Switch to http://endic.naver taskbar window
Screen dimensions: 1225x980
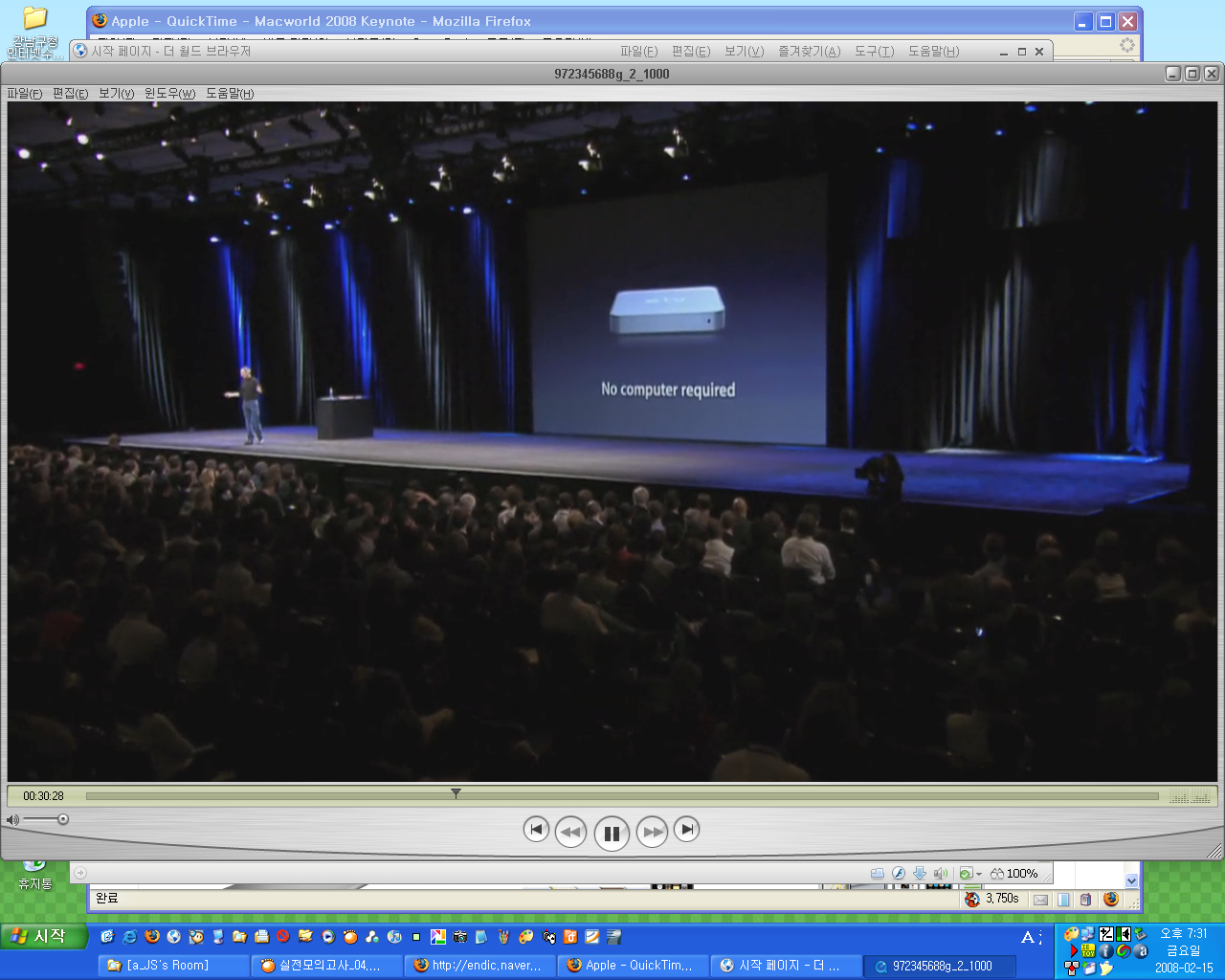pos(480,966)
